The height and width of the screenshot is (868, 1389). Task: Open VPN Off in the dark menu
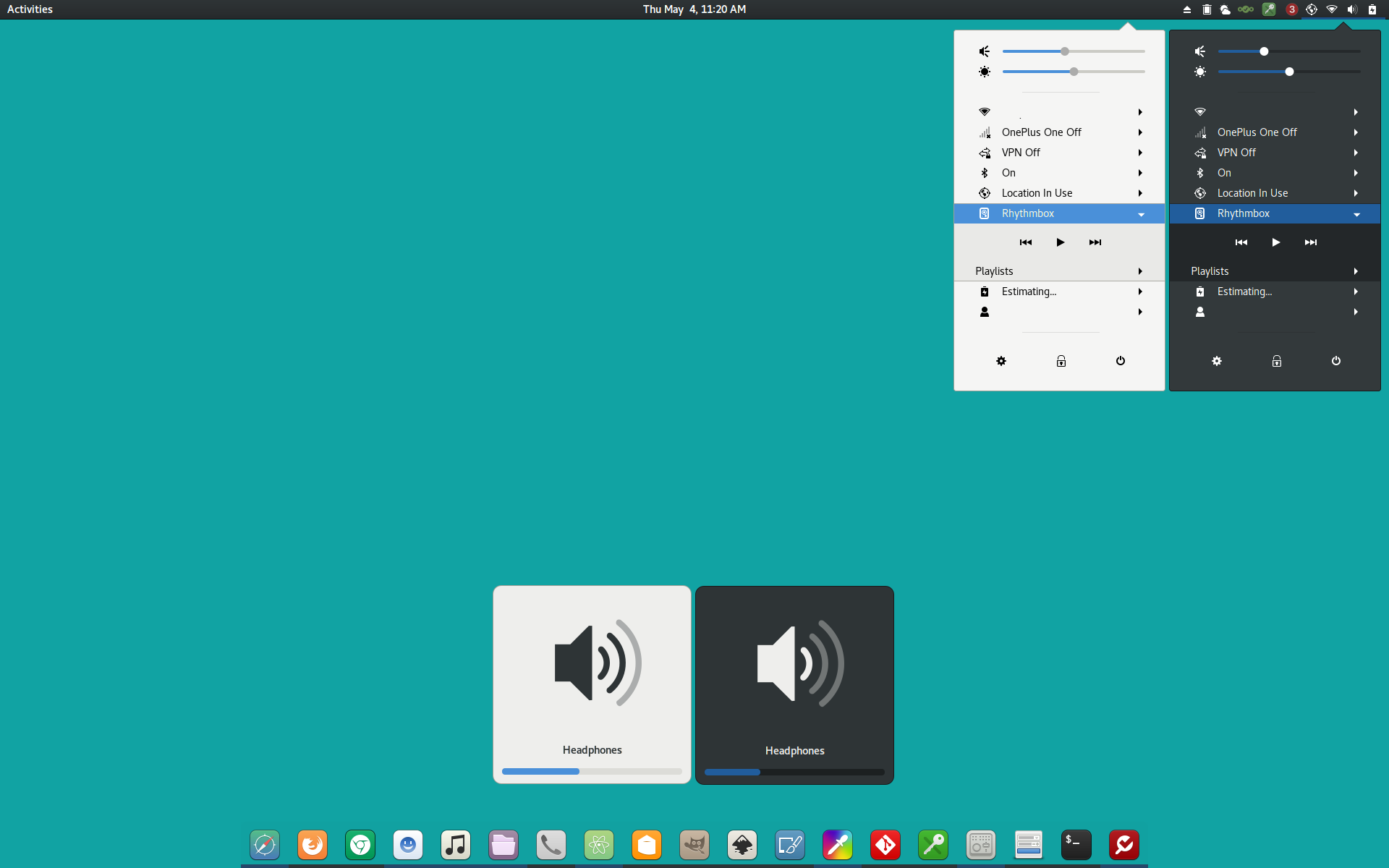(1275, 153)
